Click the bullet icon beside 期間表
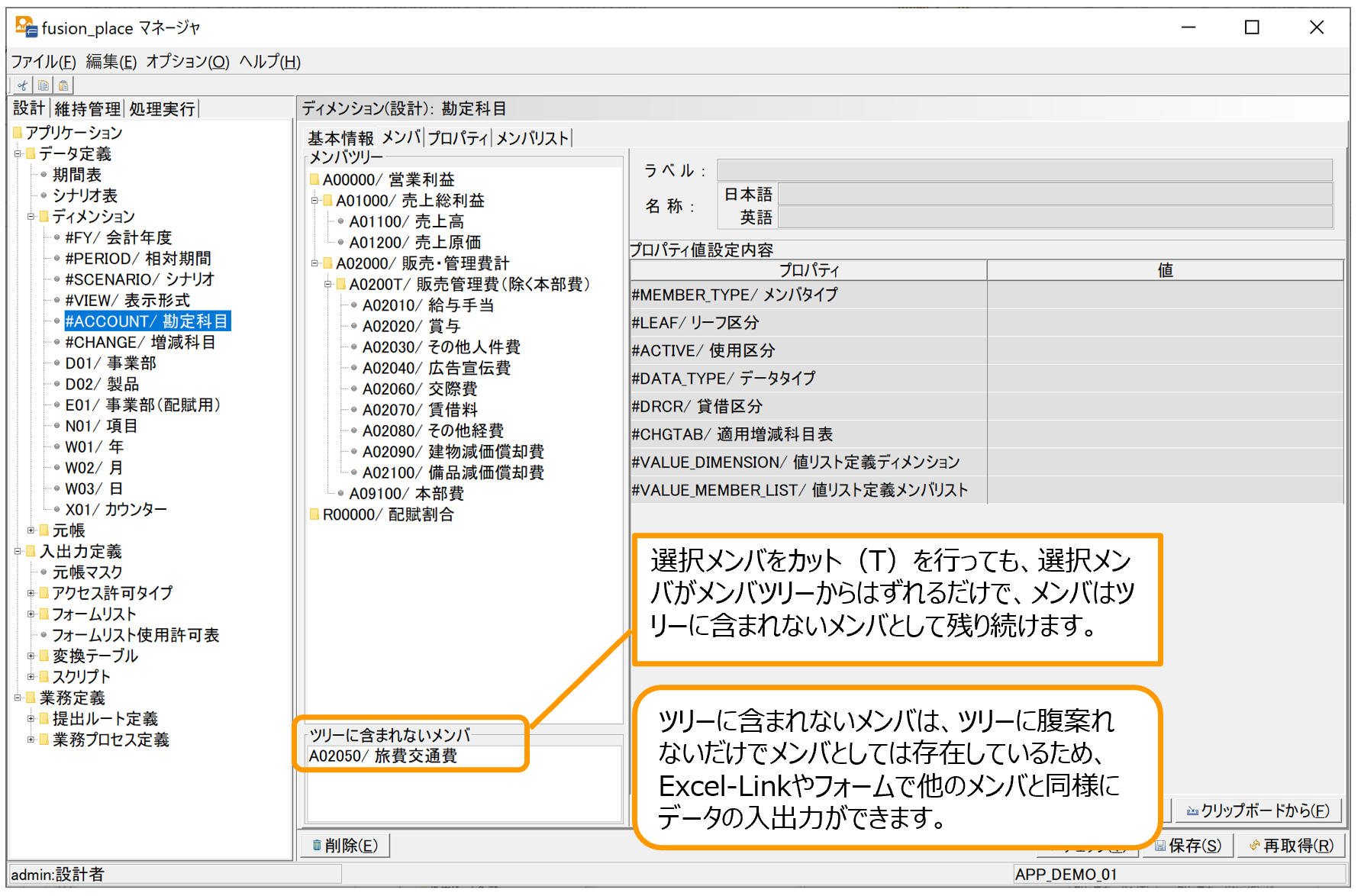Image resolution: width=1361 pixels, height=896 pixels. point(44,175)
